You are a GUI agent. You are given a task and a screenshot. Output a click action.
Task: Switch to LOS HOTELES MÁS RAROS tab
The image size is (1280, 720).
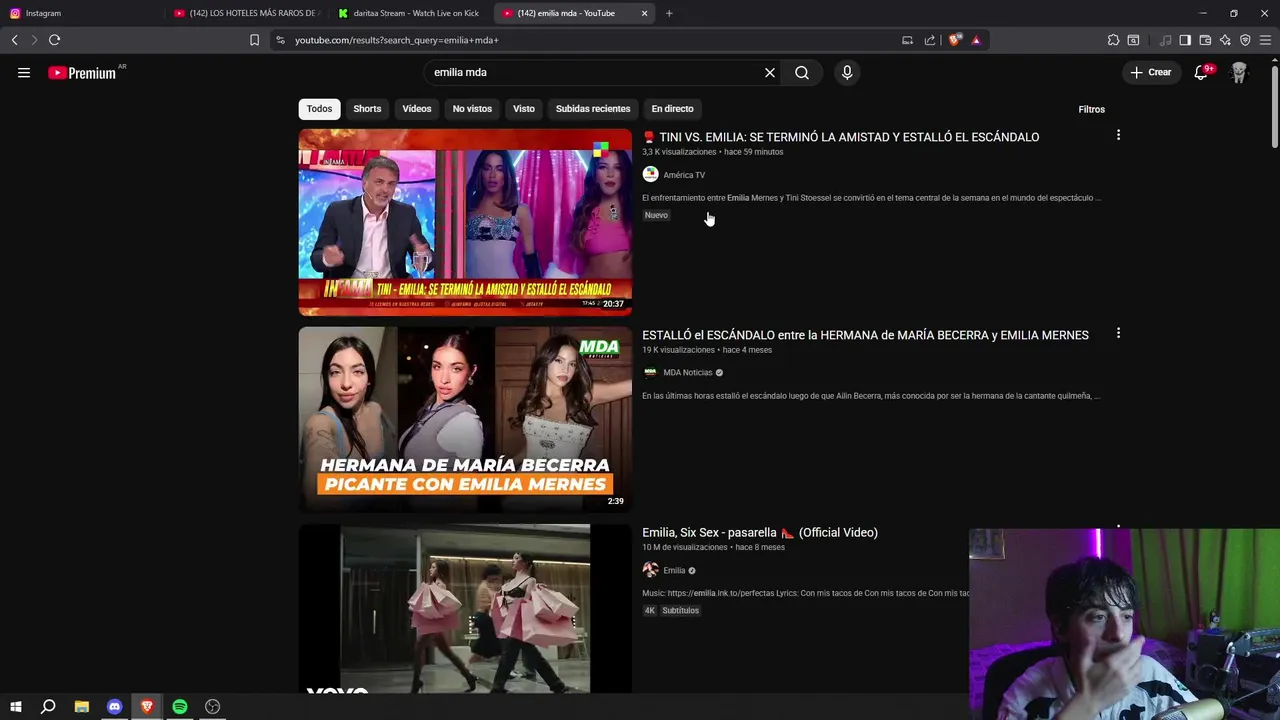[245, 13]
